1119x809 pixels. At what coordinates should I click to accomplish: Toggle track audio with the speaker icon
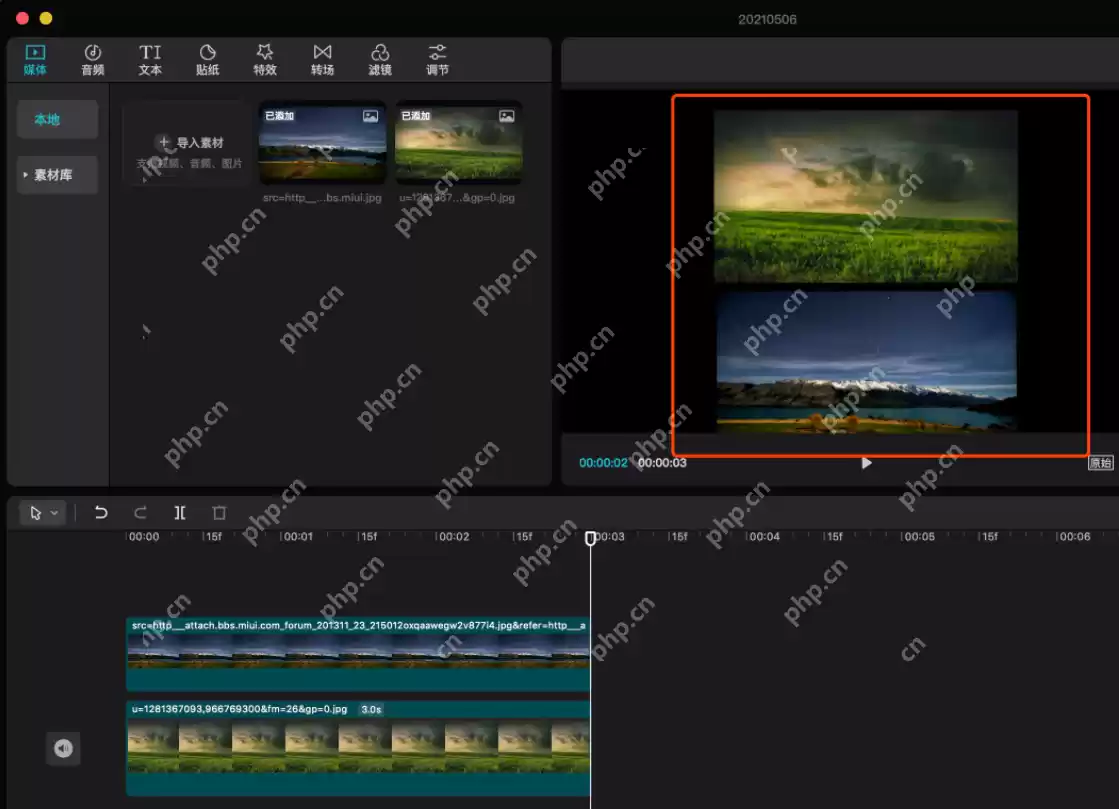[x=63, y=748]
